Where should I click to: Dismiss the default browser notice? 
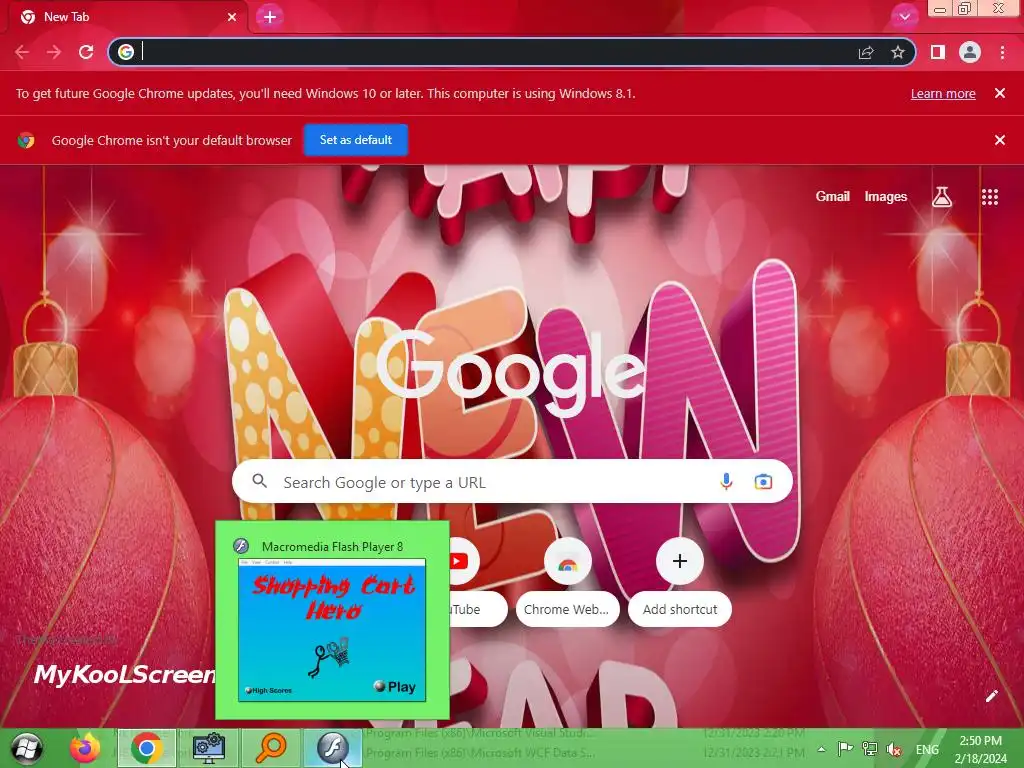[x=1000, y=140]
